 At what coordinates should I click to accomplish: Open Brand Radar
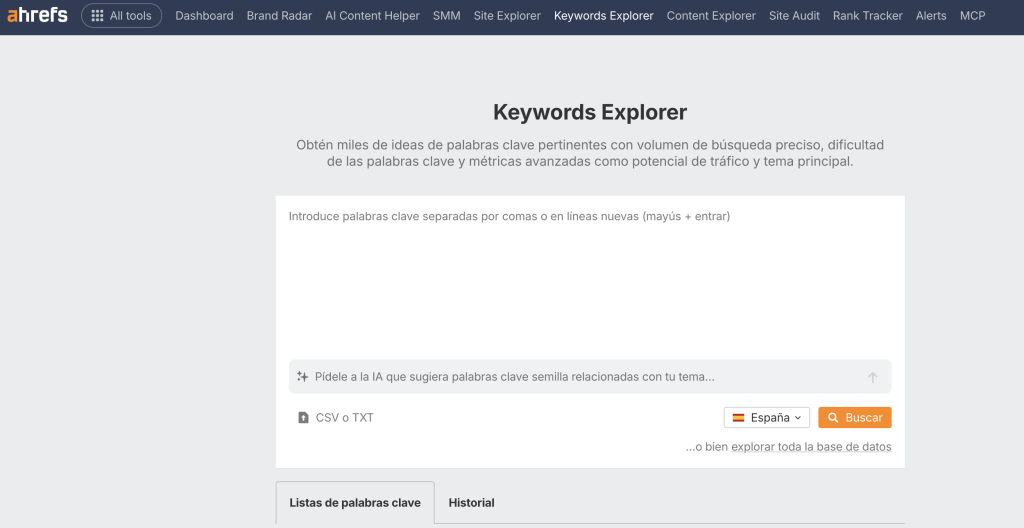tap(280, 16)
